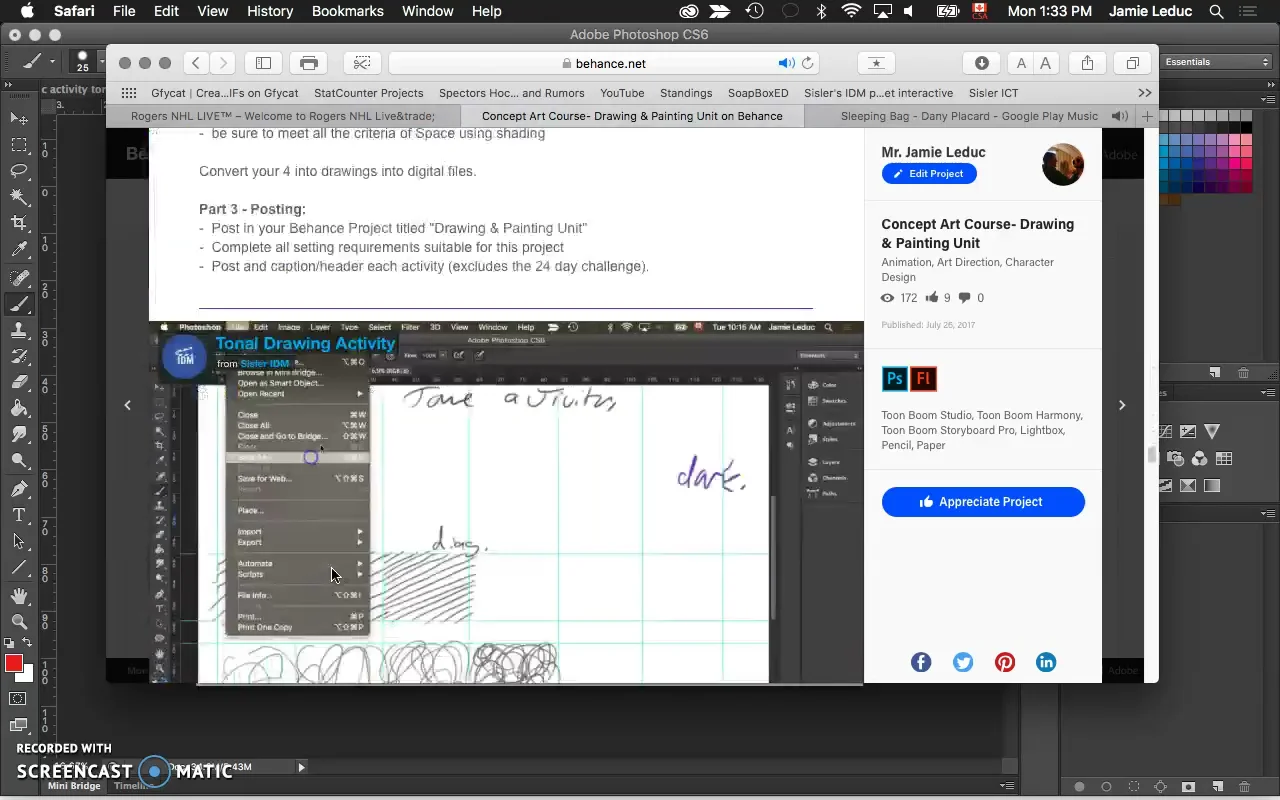
Task: Select the Path Selection arrow tool
Action: (x=19, y=541)
